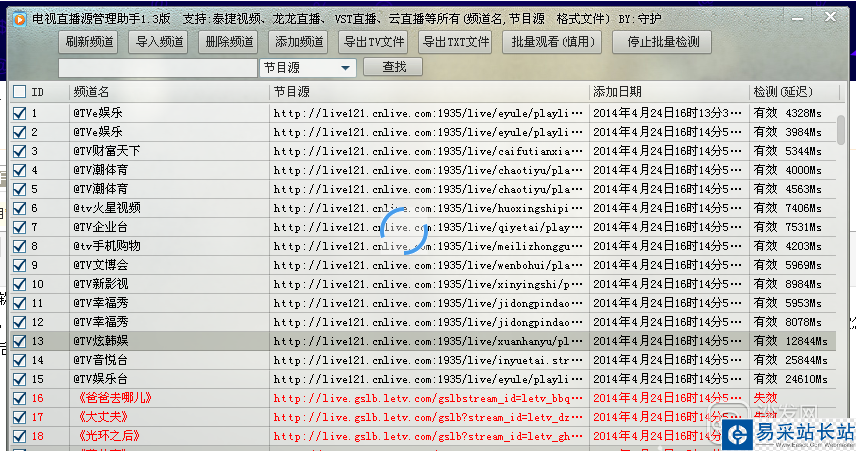The image size is (856, 451).
Task: Click status cell 有效 24610Ms
Action: (x=790, y=379)
